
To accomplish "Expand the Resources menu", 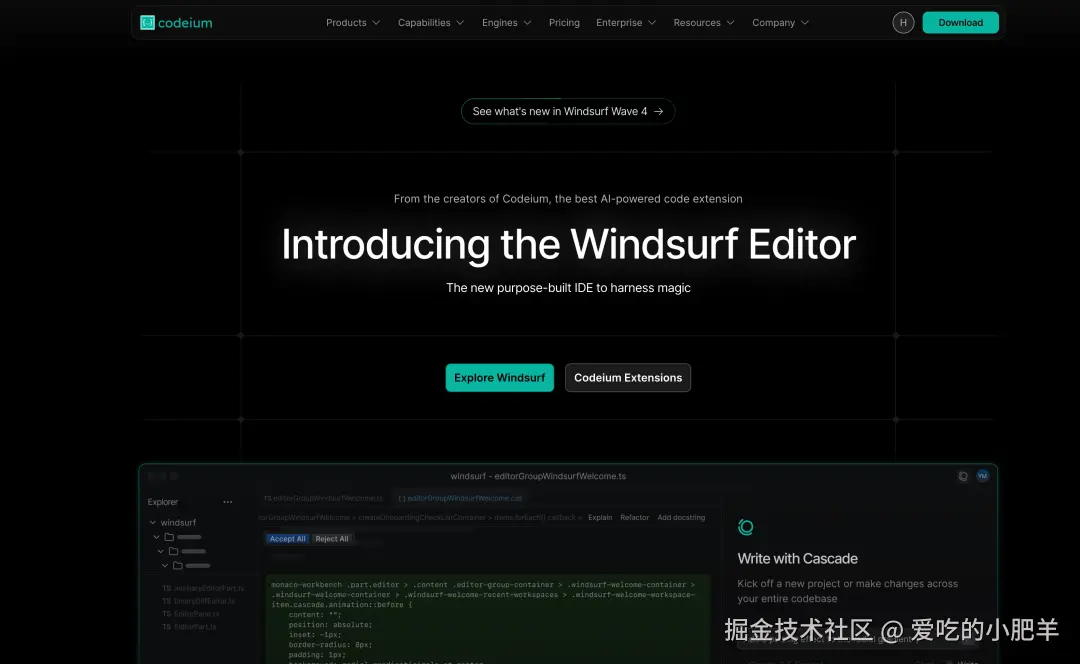I will (x=703, y=23).
